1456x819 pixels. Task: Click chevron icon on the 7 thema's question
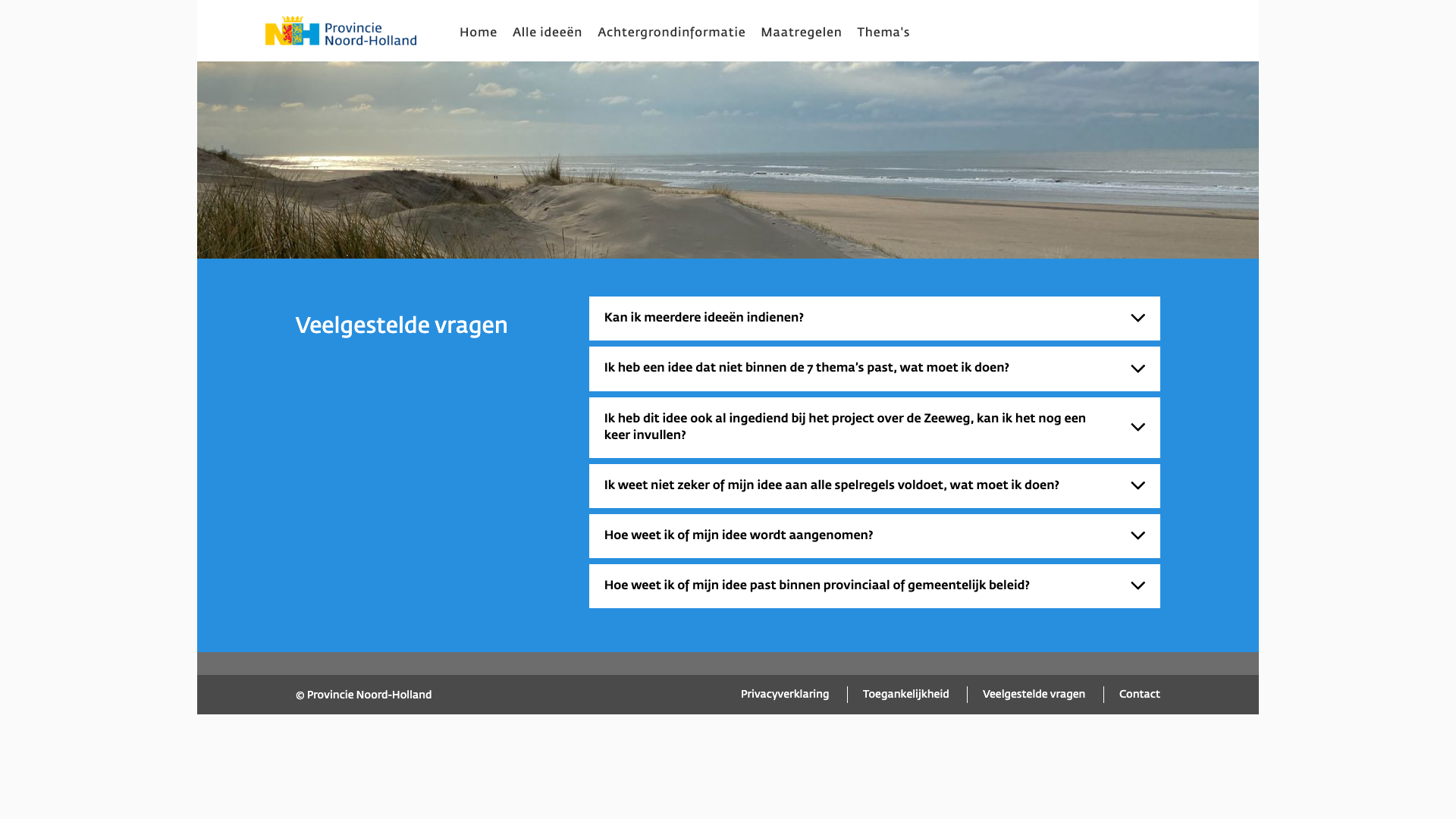1137,369
